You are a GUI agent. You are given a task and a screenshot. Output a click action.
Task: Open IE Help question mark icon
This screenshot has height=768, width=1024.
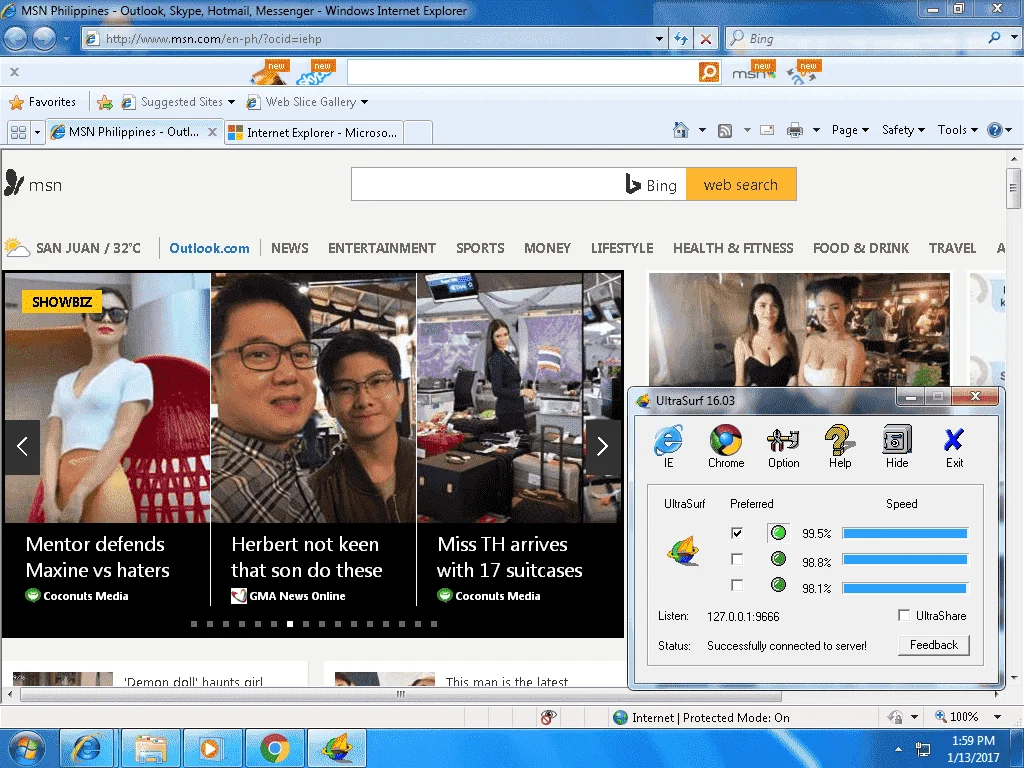(994, 130)
